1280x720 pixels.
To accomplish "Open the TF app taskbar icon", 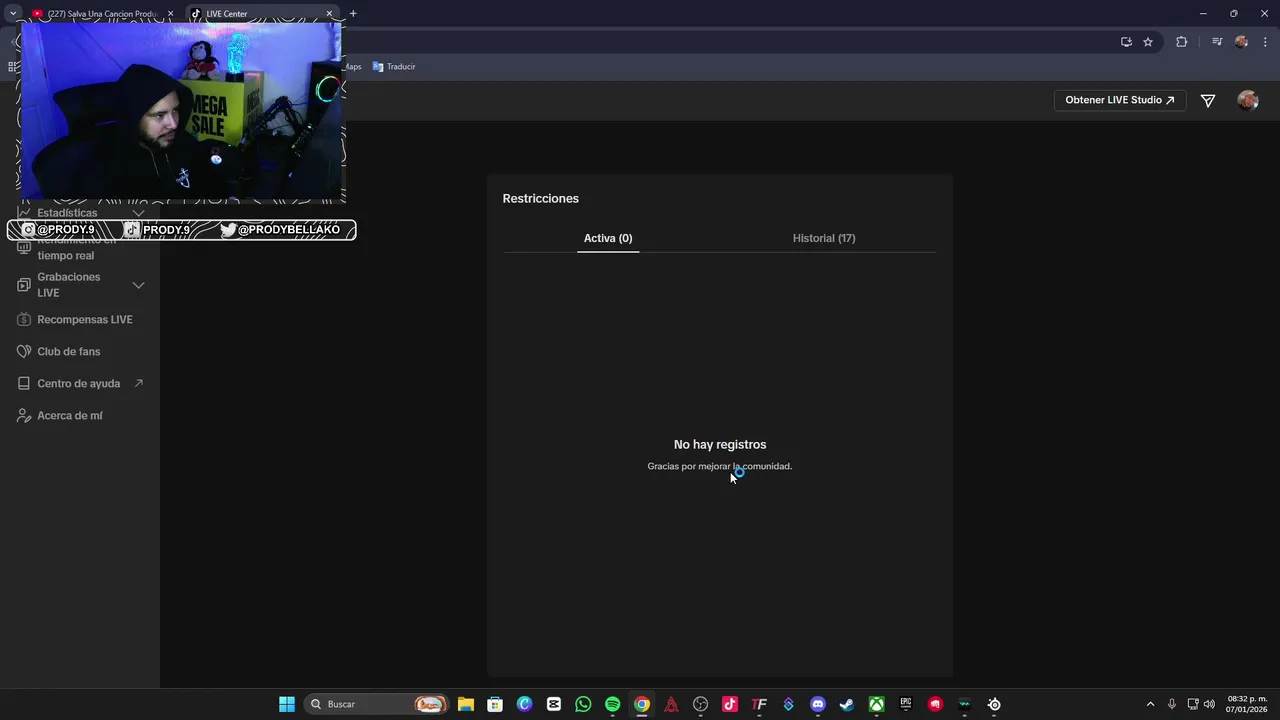I will [759, 704].
